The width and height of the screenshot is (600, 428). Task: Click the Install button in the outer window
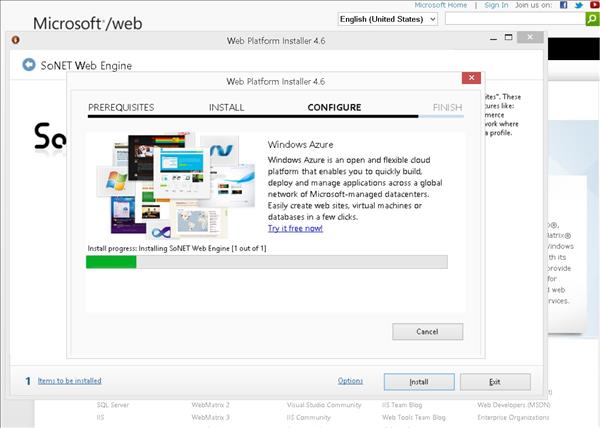click(419, 382)
